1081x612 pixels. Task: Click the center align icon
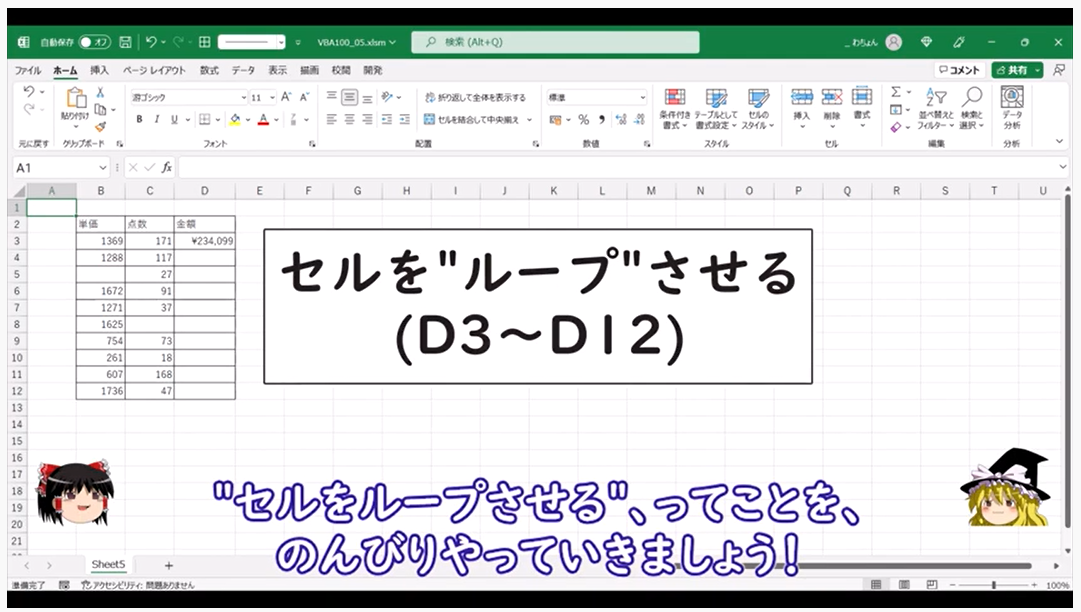point(350,119)
